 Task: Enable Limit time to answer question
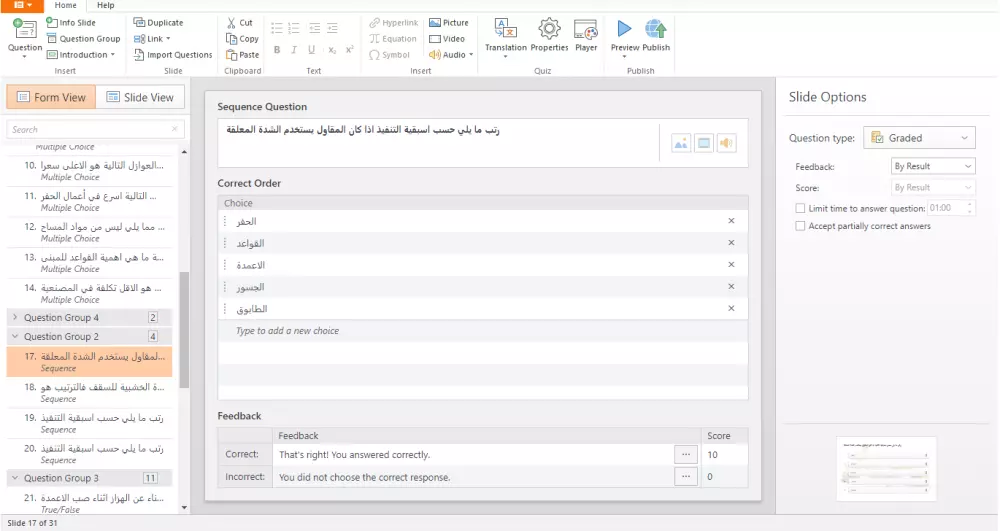click(800, 208)
